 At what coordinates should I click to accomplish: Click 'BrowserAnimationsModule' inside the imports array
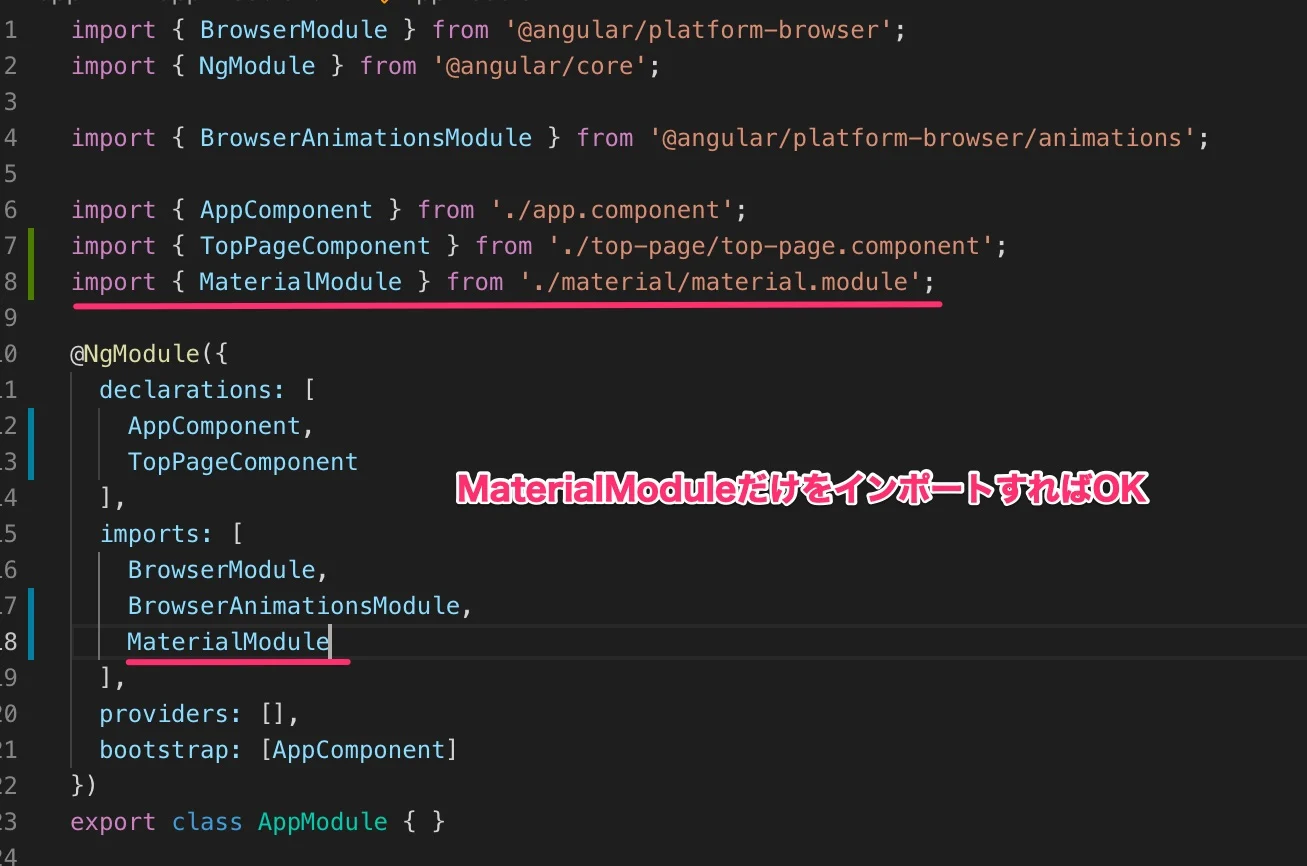[x=293, y=606]
